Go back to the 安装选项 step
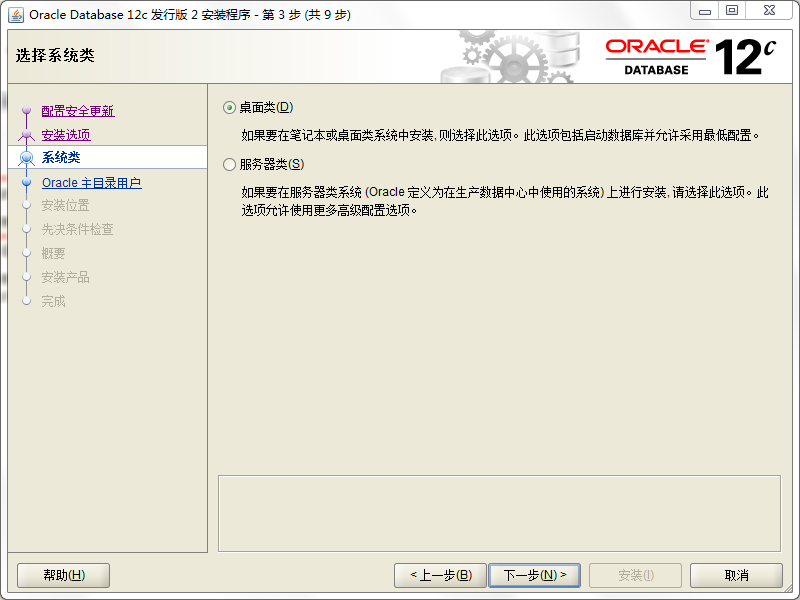This screenshot has width=800, height=600. pyautogui.click(x=66, y=135)
